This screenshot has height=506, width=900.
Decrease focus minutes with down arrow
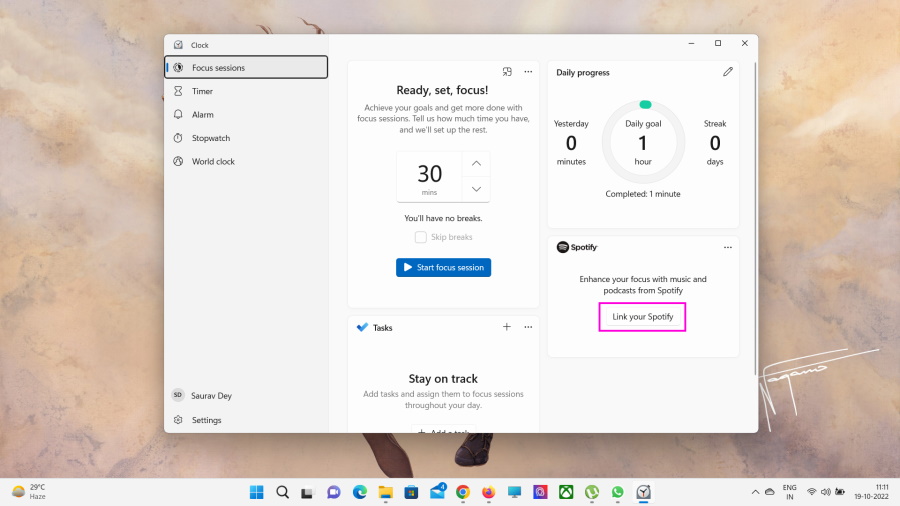pyautogui.click(x=476, y=189)
